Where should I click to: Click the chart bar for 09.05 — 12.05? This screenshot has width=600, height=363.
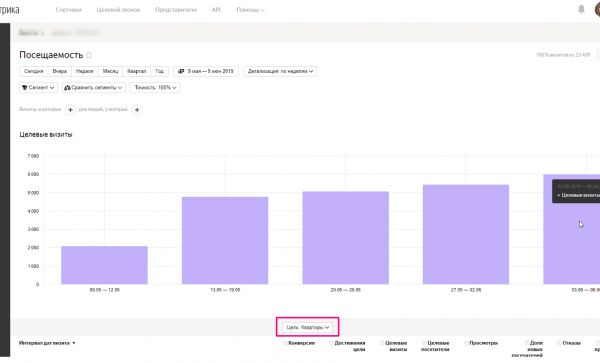point(104,265)
